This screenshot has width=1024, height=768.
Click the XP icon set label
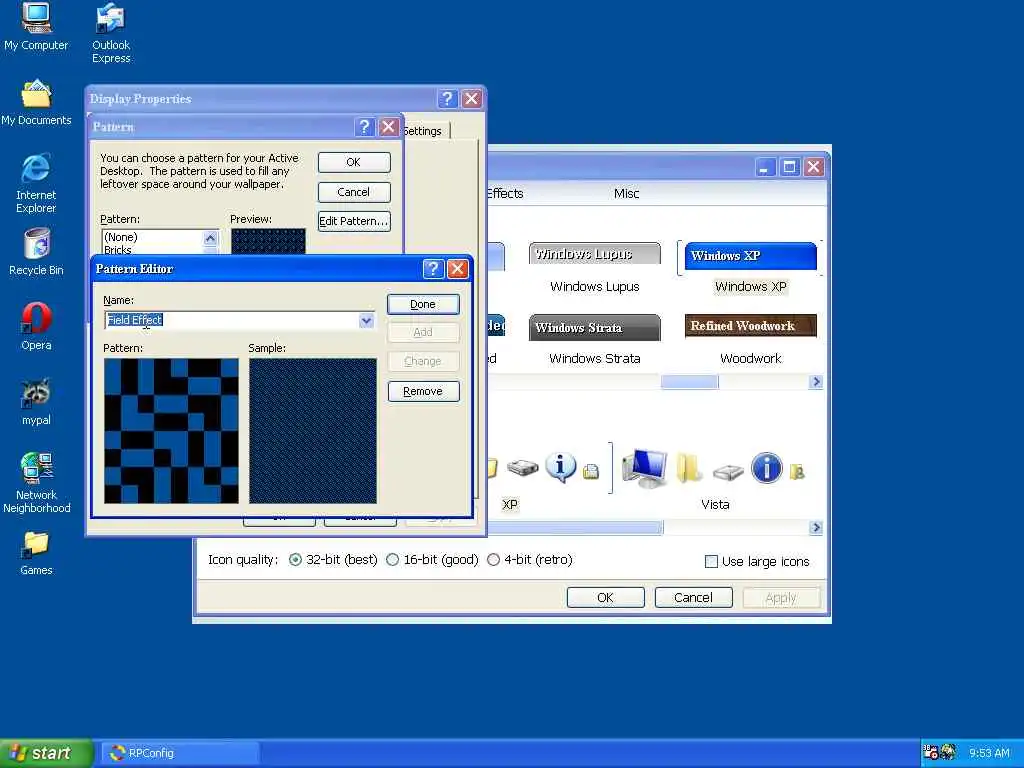(x=509, y=504)
